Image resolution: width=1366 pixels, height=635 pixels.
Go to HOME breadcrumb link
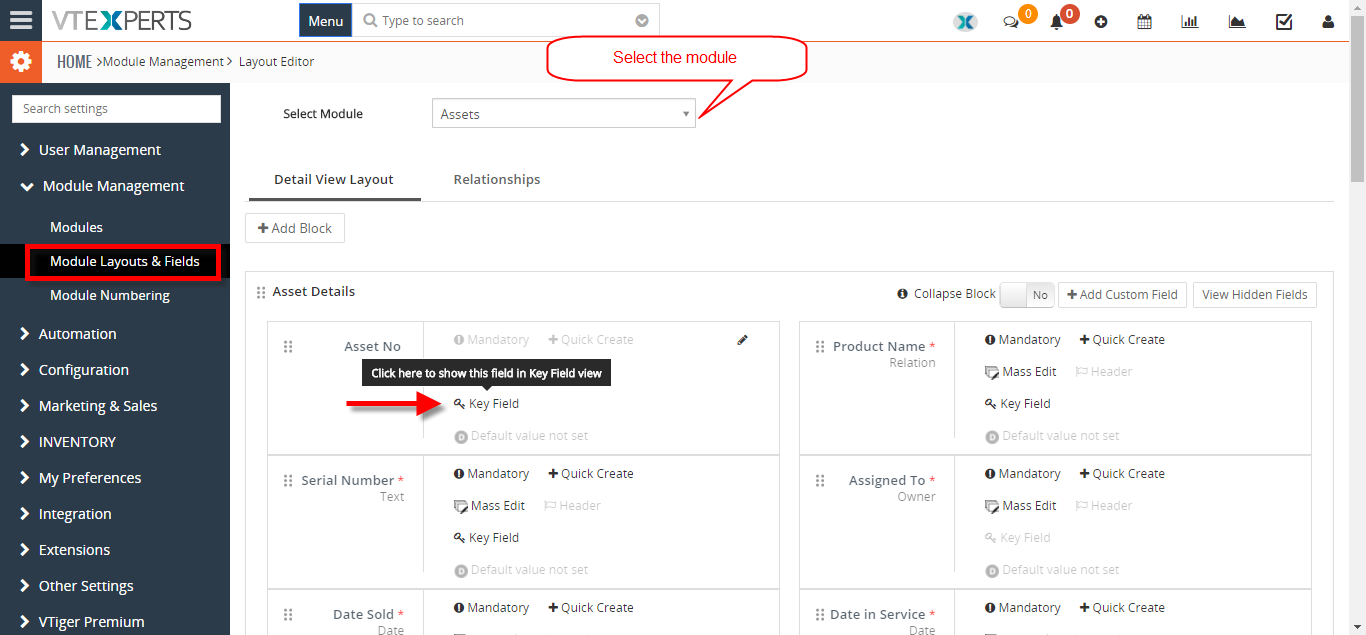tap(74, 62)
